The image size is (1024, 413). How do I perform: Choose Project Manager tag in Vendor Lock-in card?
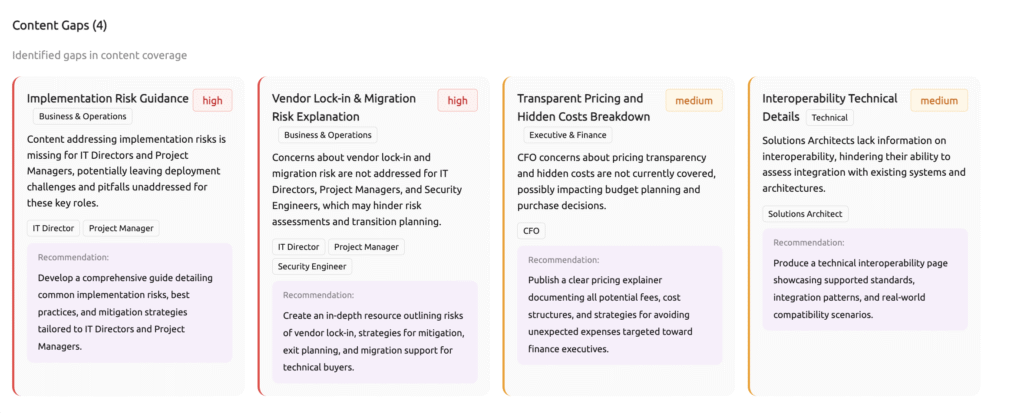[x=366, y=247]
